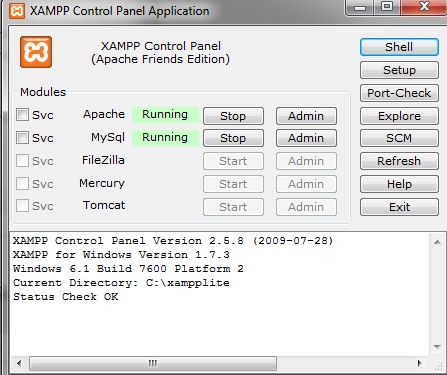Image resolution: width=447 pixels, height=375 pixels.
Task: Start the FileZilla module
Action: [x=233, y=161]
